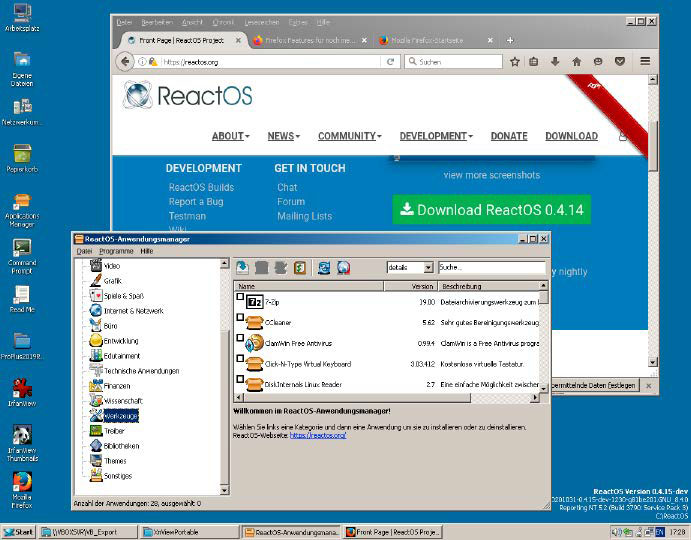Open Pocket icon in Firefox toolbar

(x=620, y=62)
